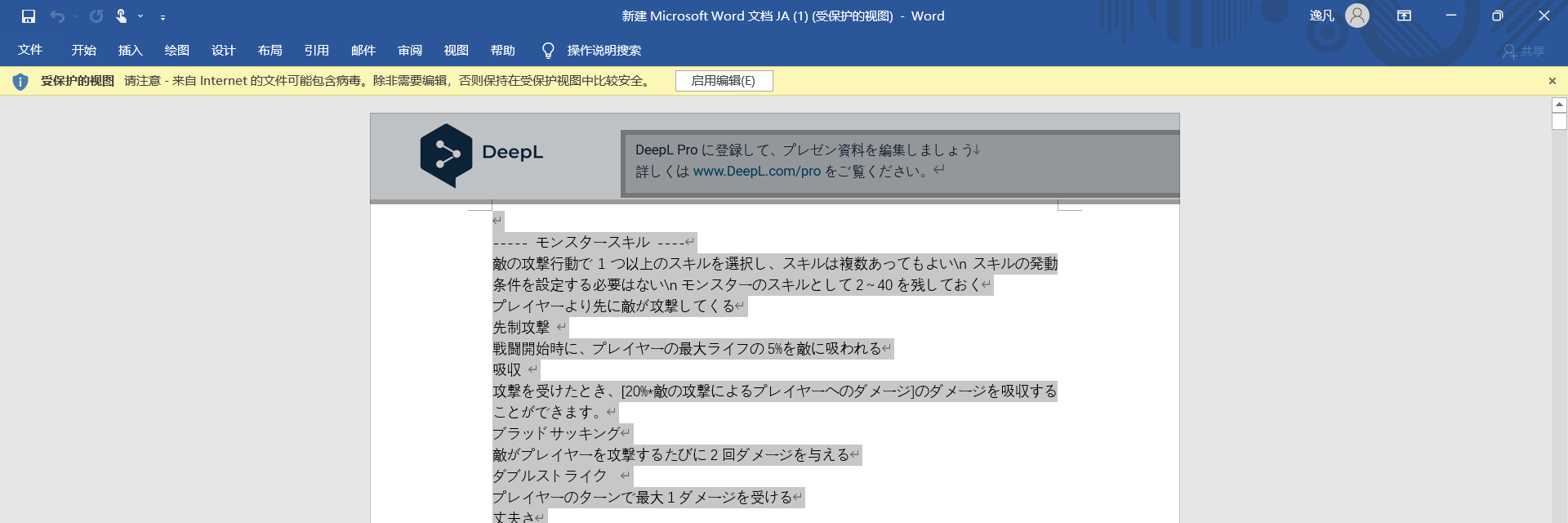The height and width of the screenshot is (523, 1568).
Task: Click the lightbulb Tell Me icon
Action: click(x=548, y=51)
